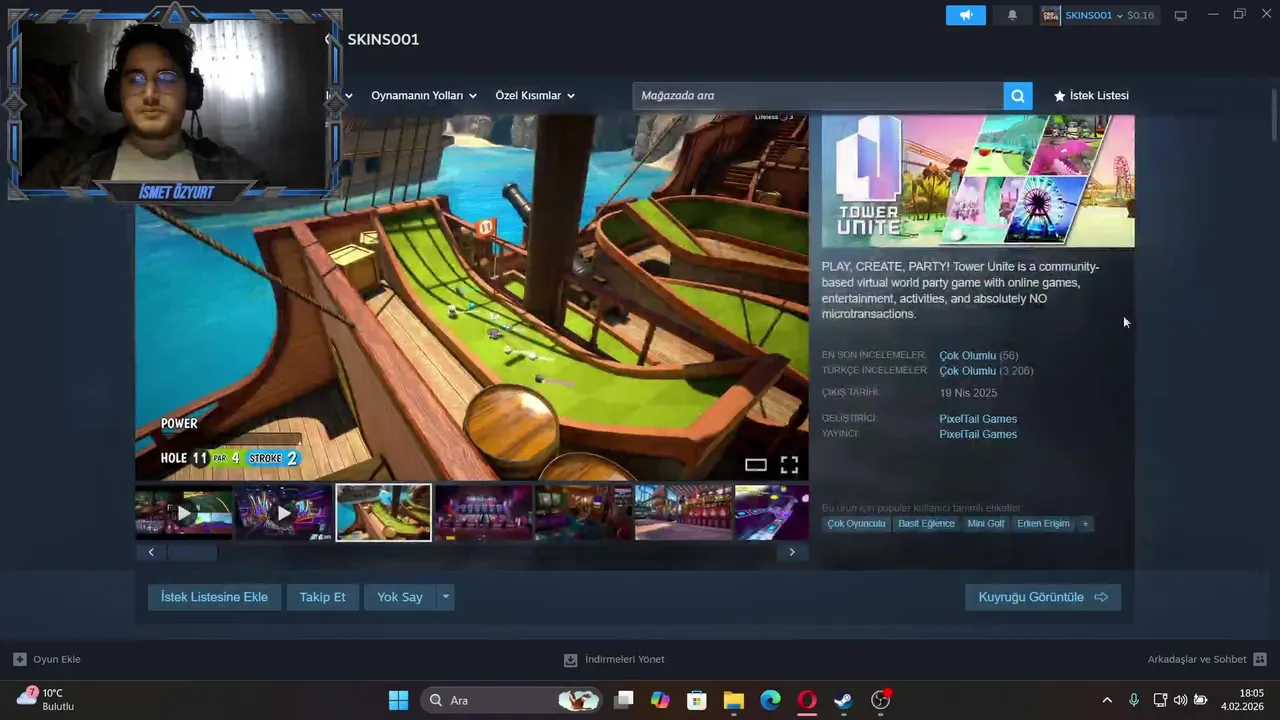Select the dim bar room screenshot thumbnail
The image size is (1280, 720).
584,513
